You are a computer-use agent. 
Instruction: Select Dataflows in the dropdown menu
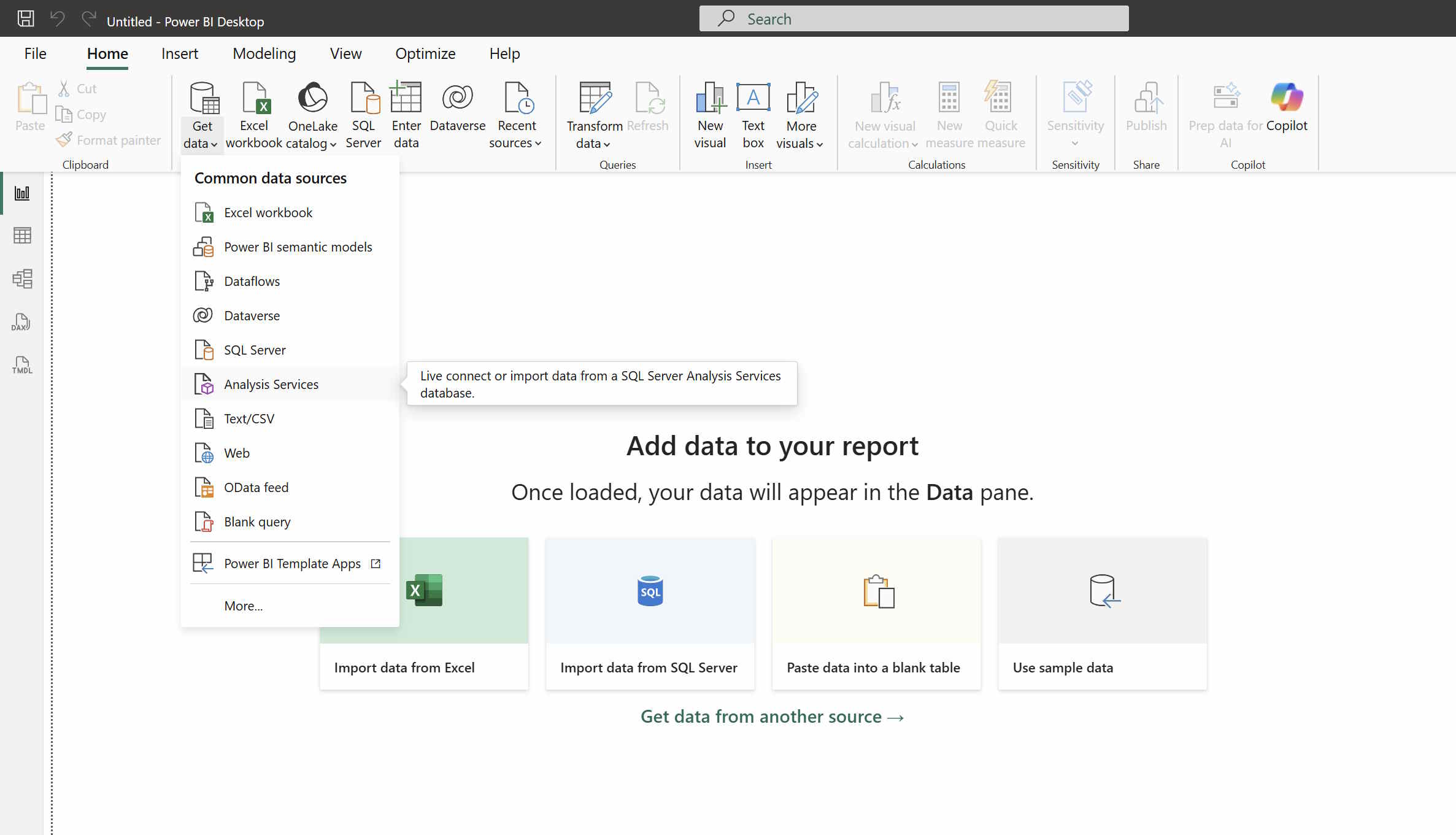point(290,282)
